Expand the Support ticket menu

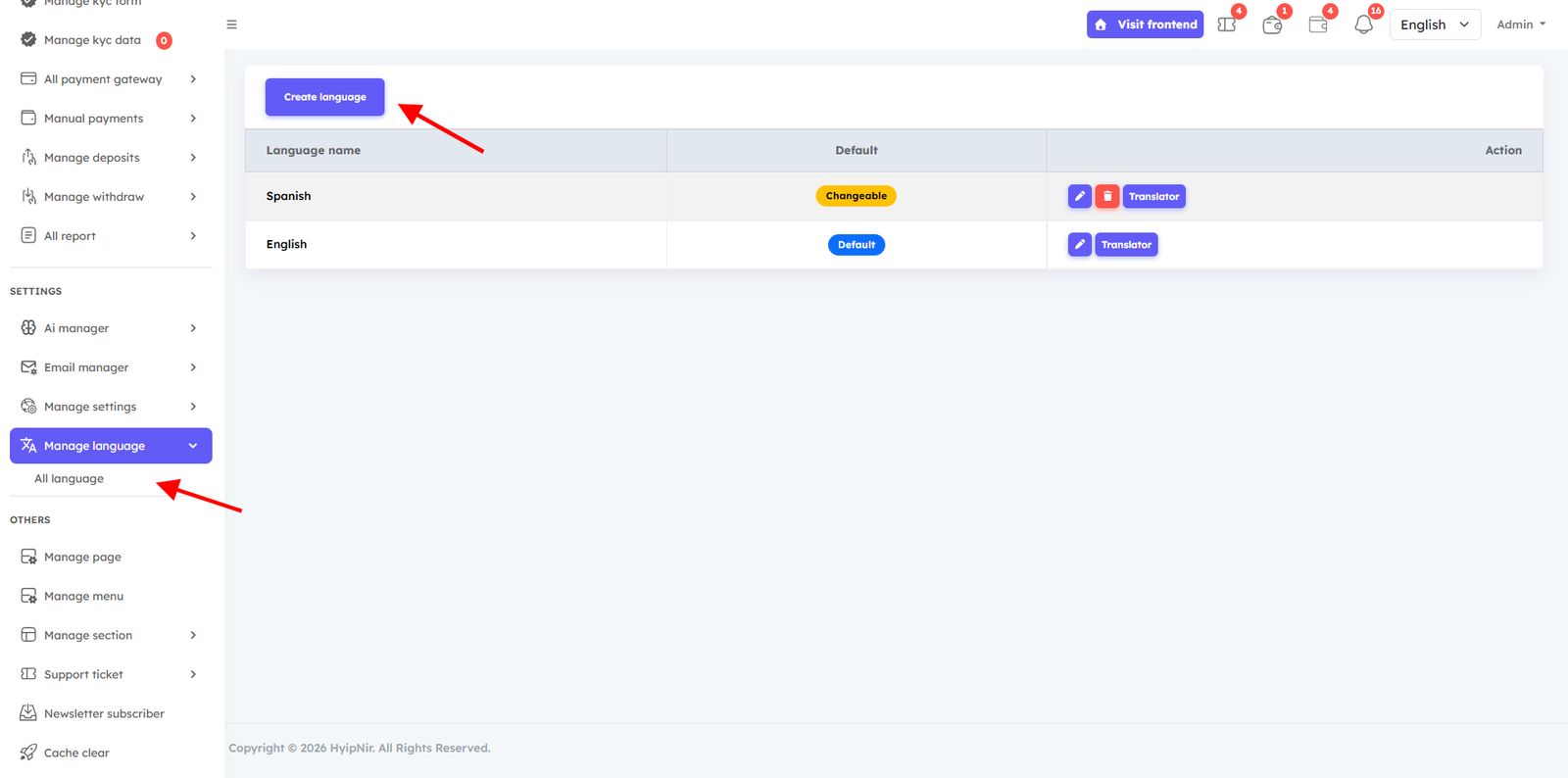[x=83, y=673]
